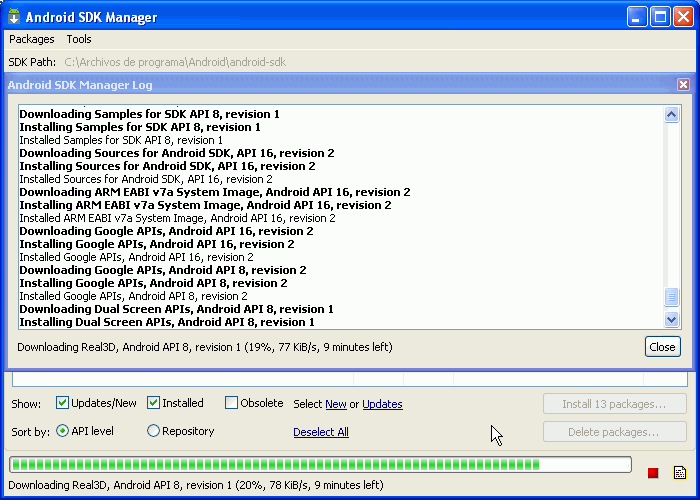Click Install 13 packages button
Viewport: 700px width, 500px height.
point(614,404)
